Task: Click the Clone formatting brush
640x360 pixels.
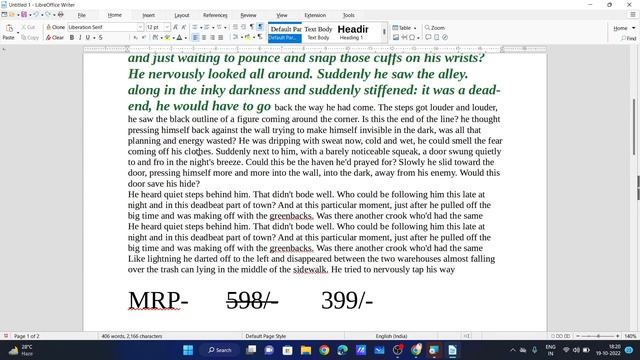Action: point(55,27)
